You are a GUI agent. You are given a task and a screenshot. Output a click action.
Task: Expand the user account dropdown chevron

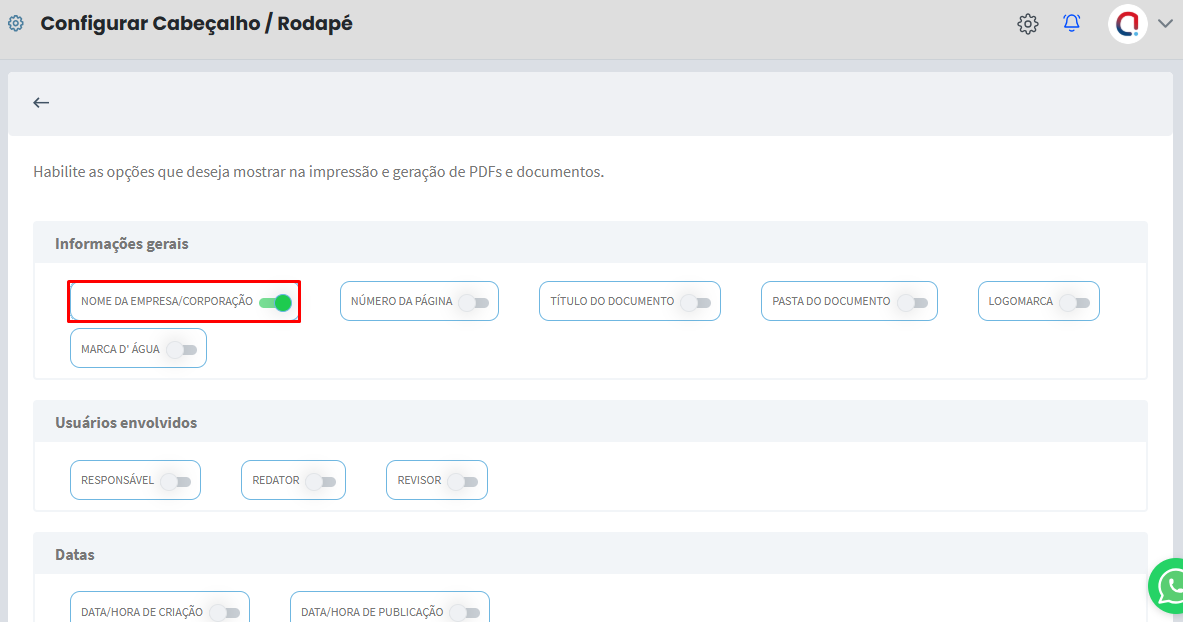[x=1165, y=24]
